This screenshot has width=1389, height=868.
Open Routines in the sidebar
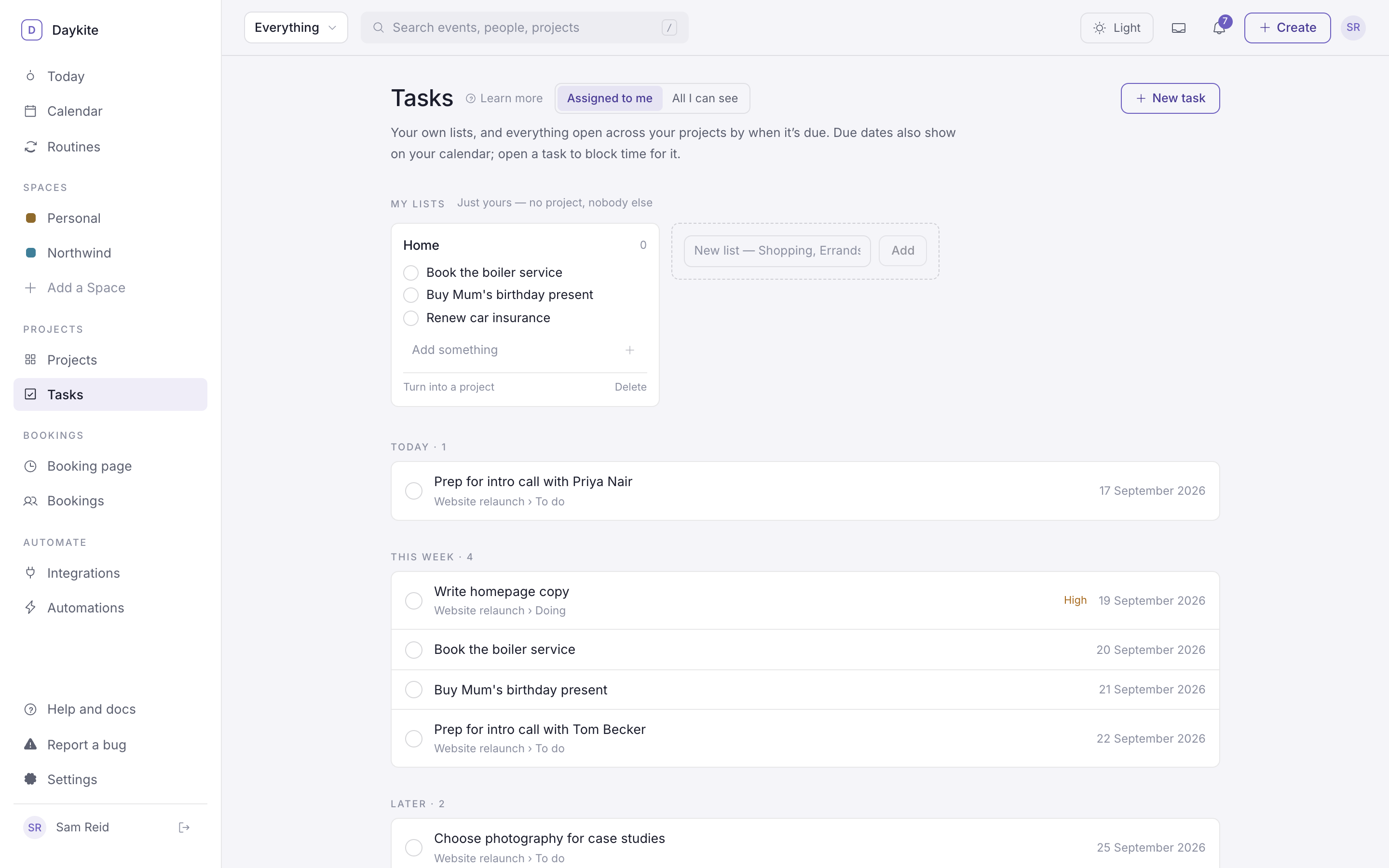110,147
